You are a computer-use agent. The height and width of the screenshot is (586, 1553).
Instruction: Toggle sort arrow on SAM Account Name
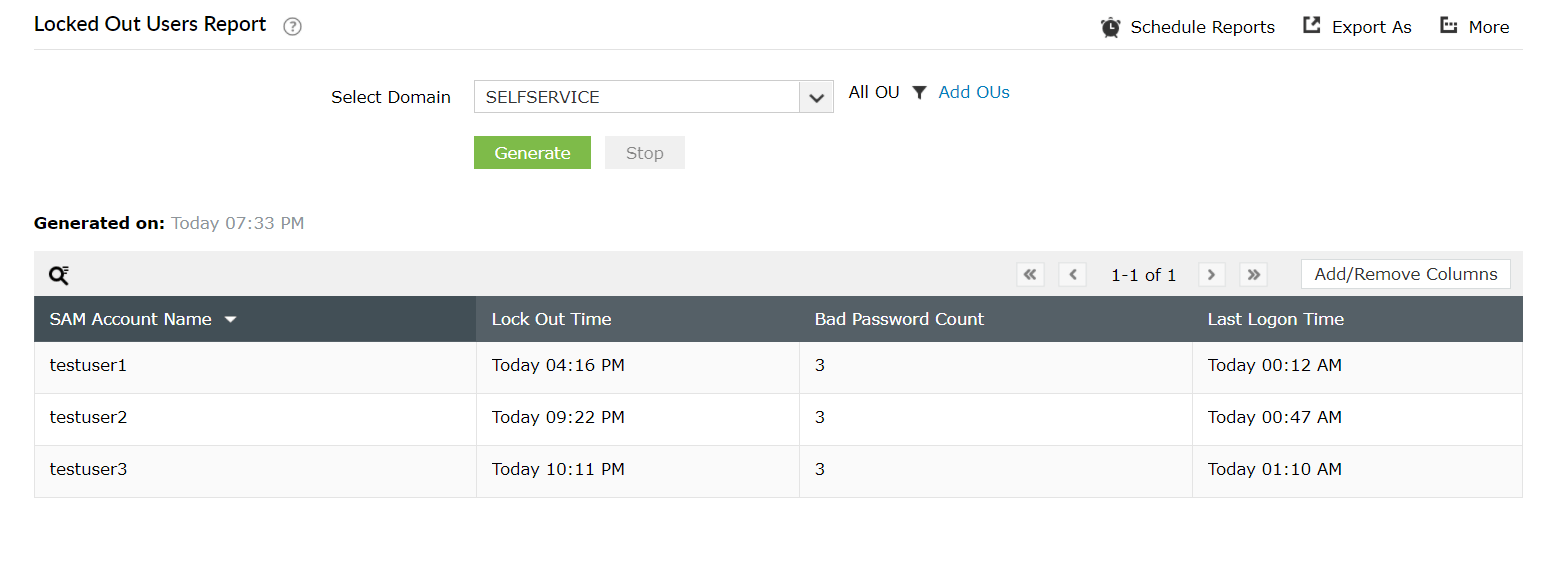[x=231, y=320]
